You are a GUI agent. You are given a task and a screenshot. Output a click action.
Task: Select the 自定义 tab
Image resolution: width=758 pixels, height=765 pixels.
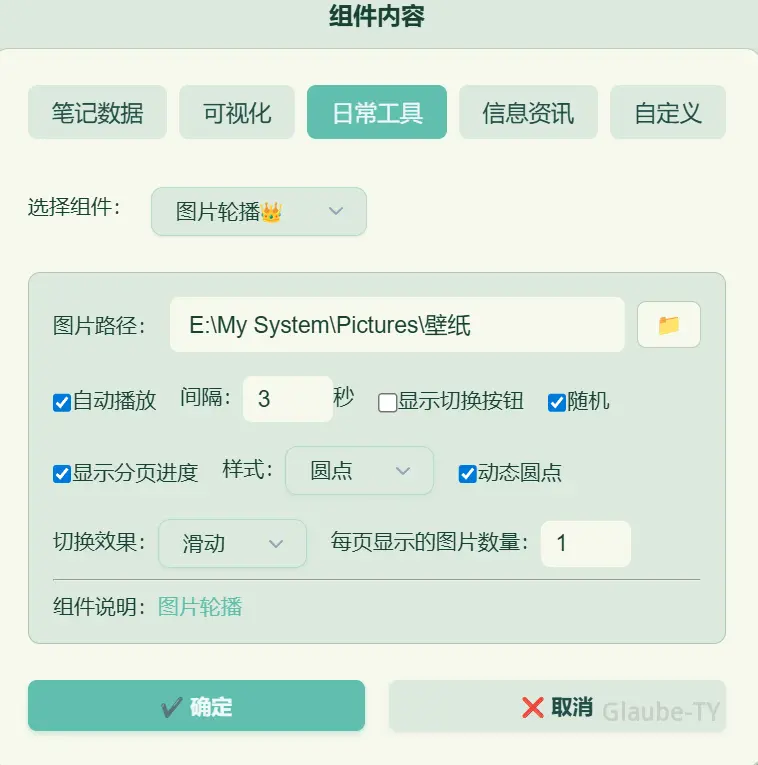click(668, 112)
